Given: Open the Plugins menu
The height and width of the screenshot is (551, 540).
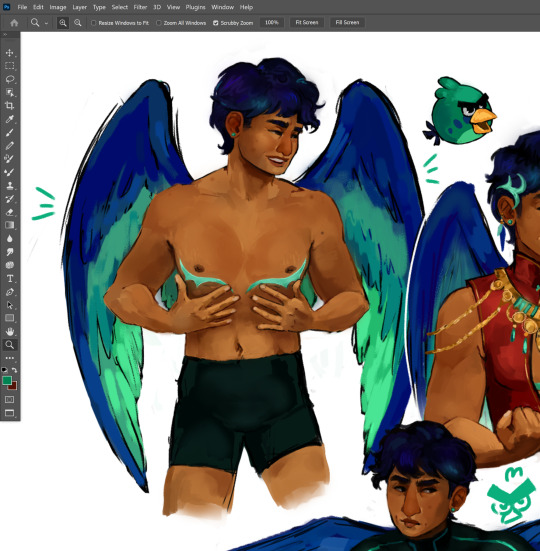Looking at the screenshot, I should point(195,7).
